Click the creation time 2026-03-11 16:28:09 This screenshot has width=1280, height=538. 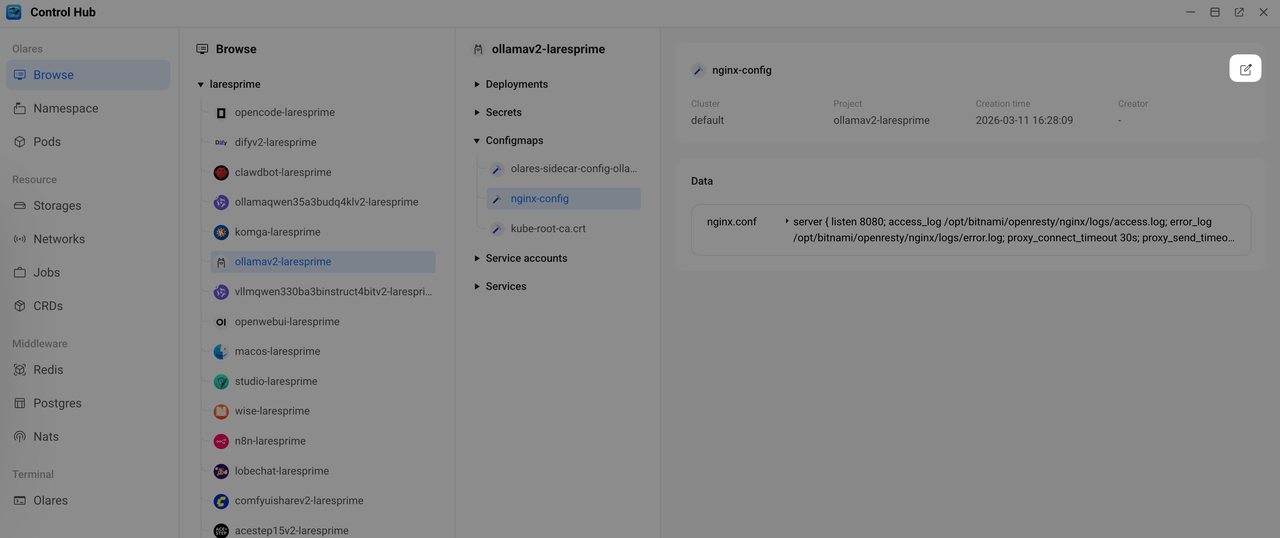tap(1024, 120)
